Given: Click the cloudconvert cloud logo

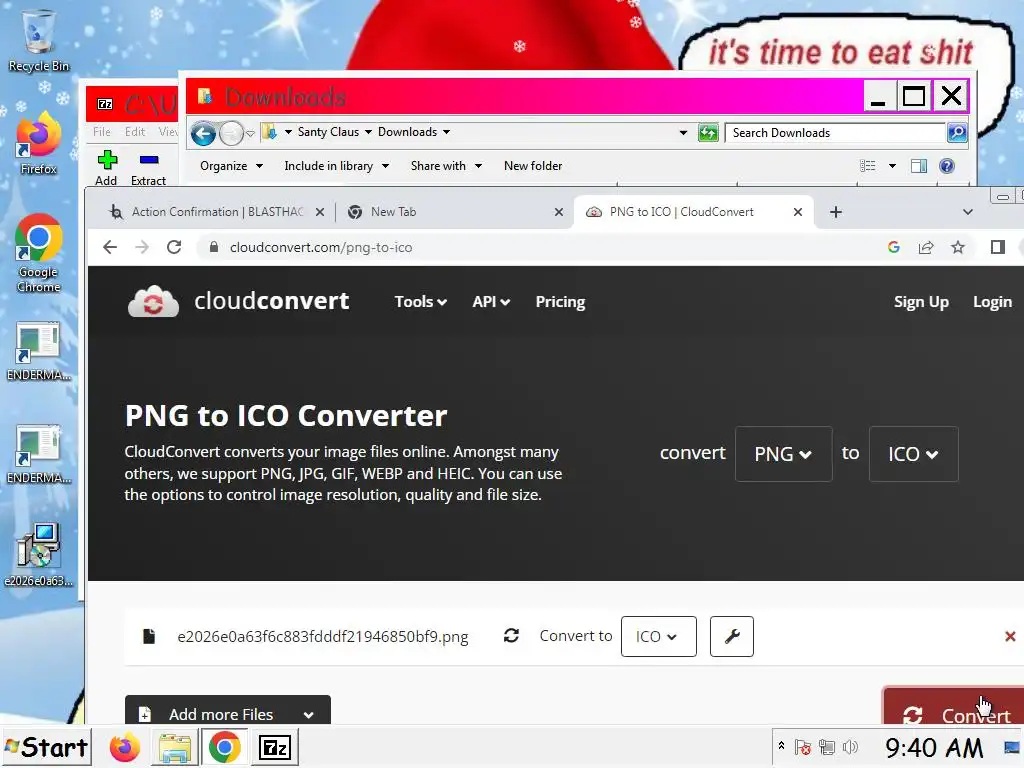Looking at the screenshot, I should [153, 302].
